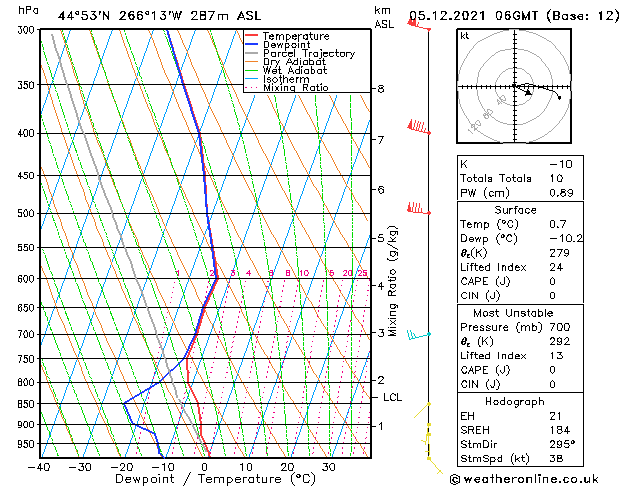The height and width of the screenshot is (486, 629).
Task: Click the red Temperature legend line
Action: tap(251, 36)
